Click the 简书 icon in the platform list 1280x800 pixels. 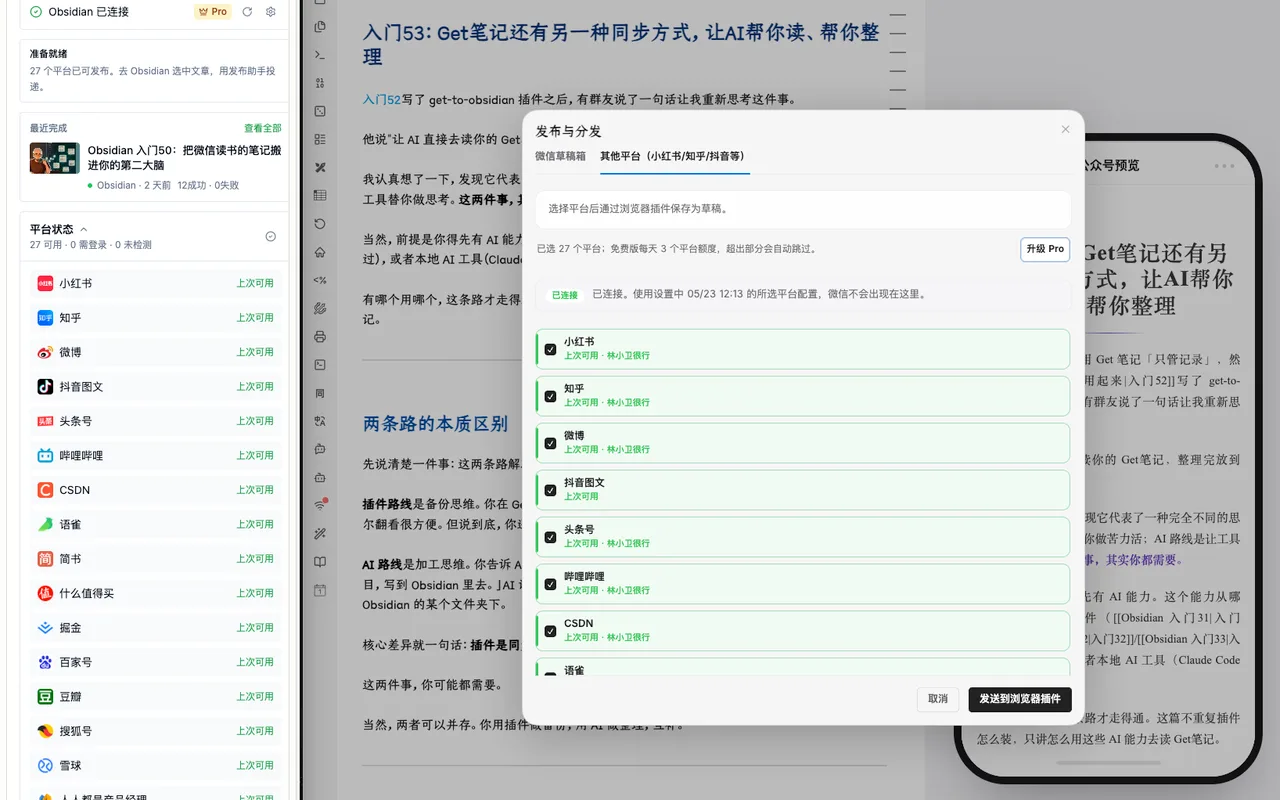point(45,559)
